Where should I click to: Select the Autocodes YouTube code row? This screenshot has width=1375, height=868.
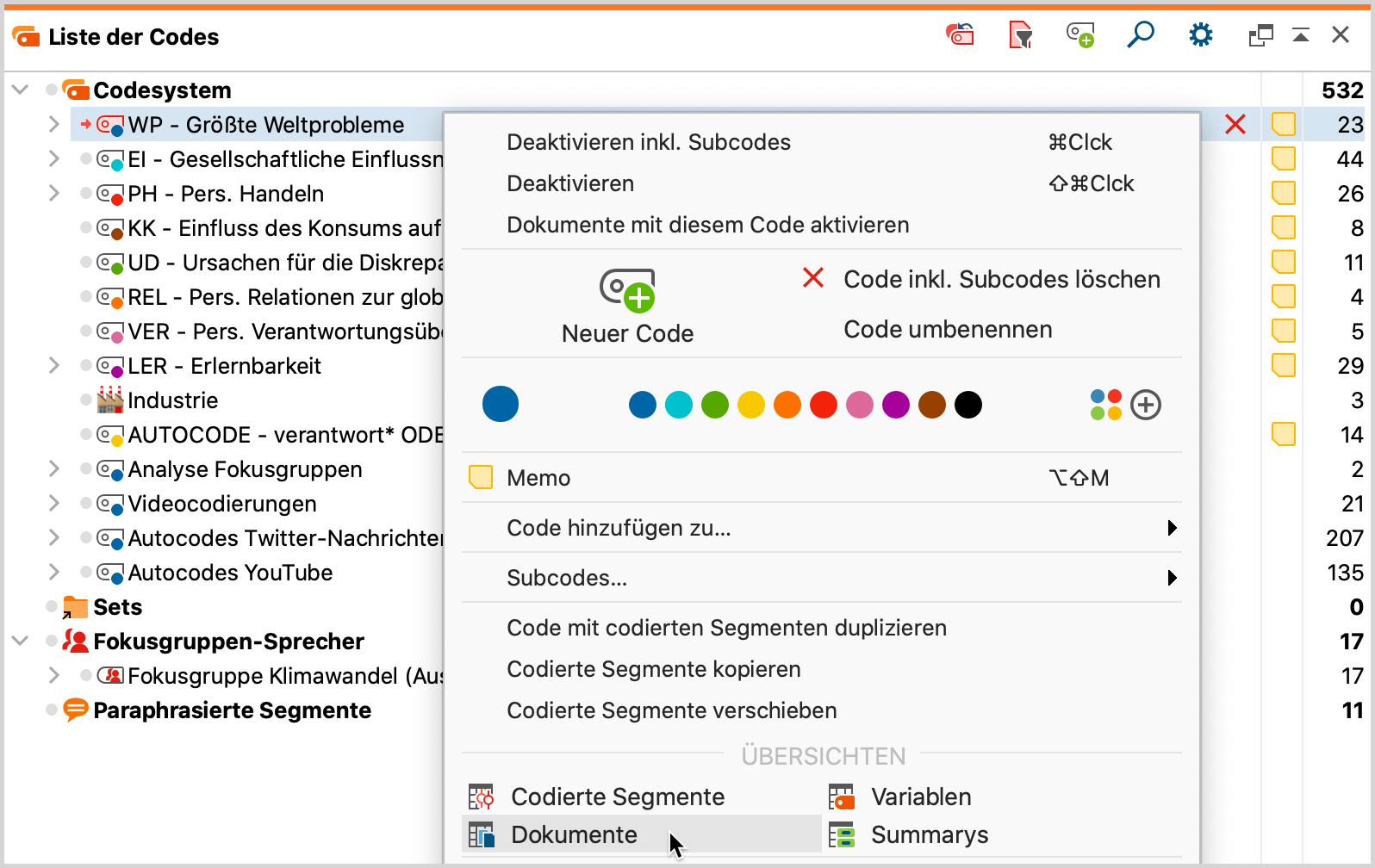[230, 573]
